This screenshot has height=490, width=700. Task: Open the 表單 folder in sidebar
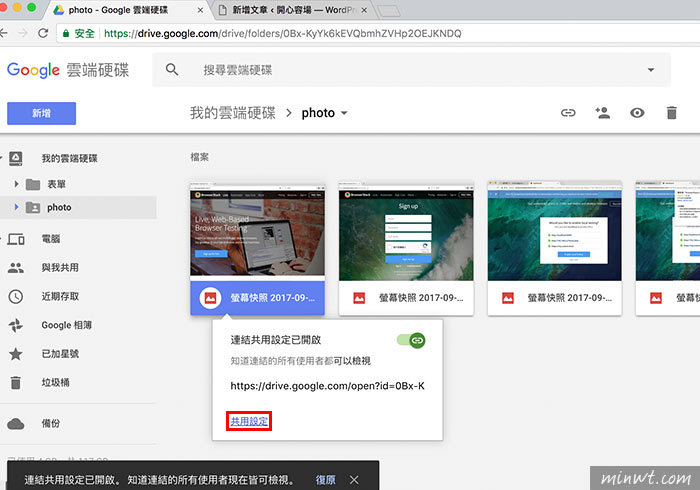point(57,184)
